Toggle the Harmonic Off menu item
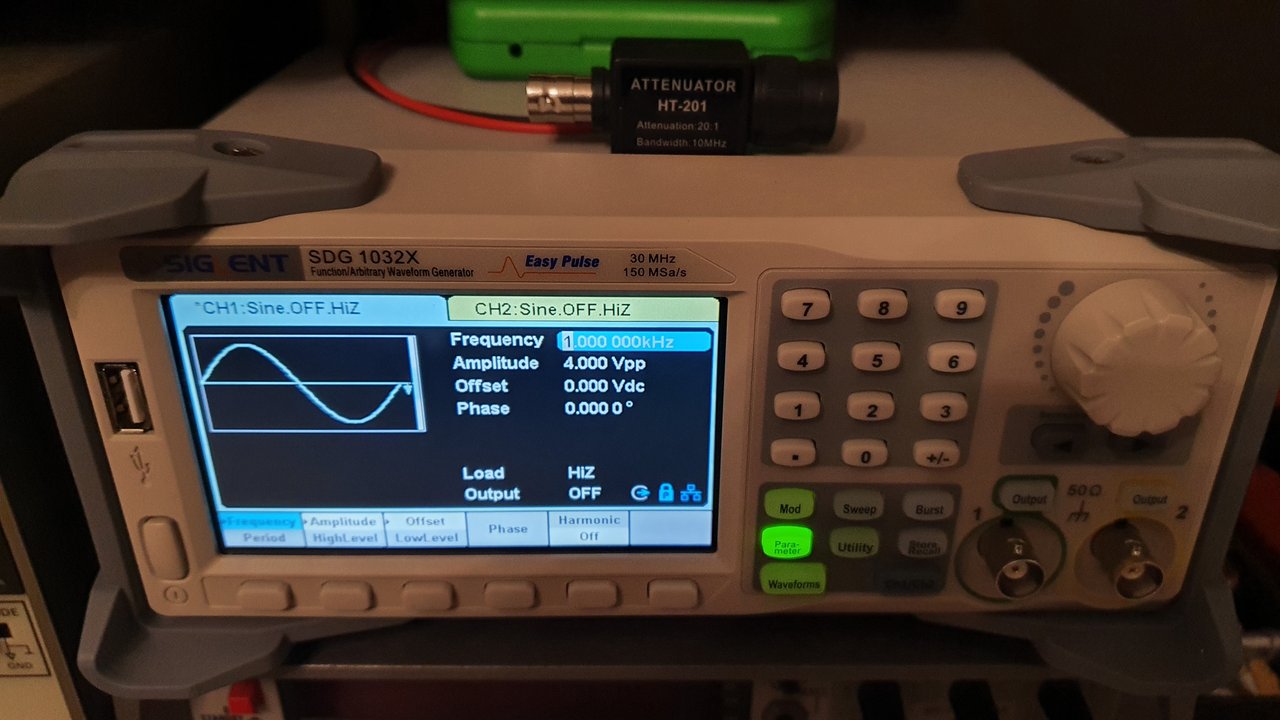 [x=589, y=528]
